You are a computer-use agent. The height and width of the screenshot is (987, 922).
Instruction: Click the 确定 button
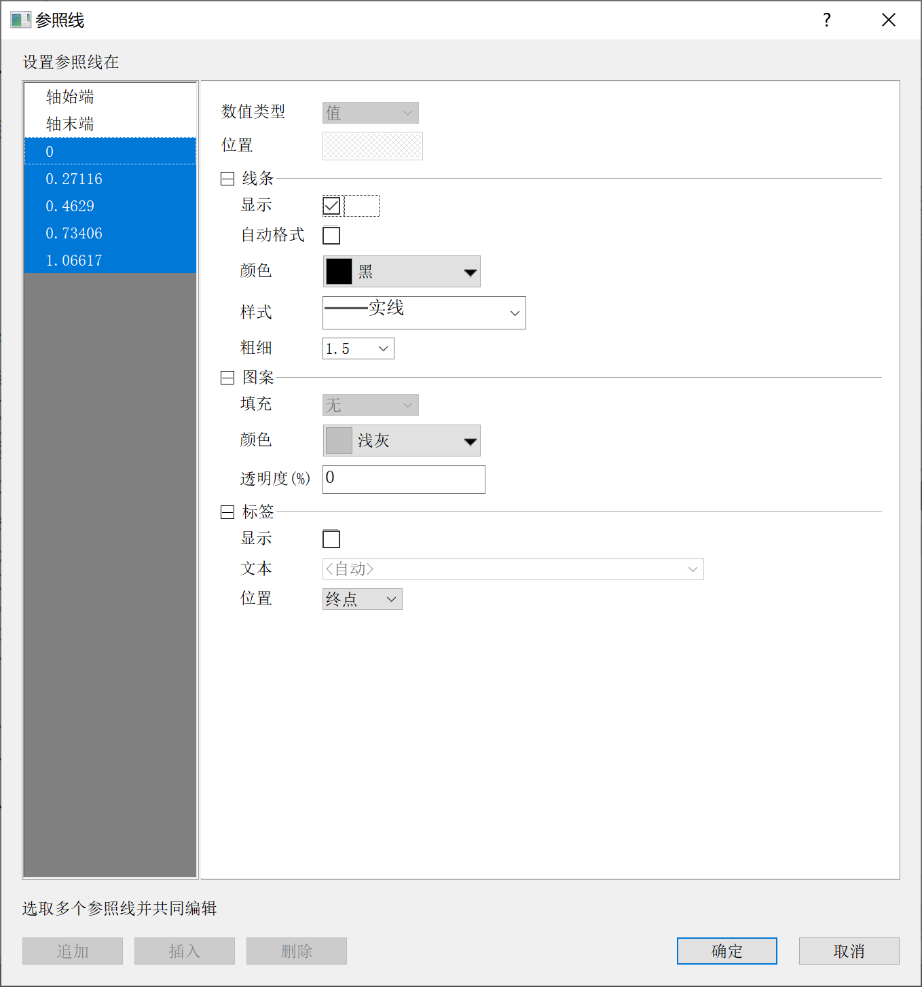click(x=726, y=951)
